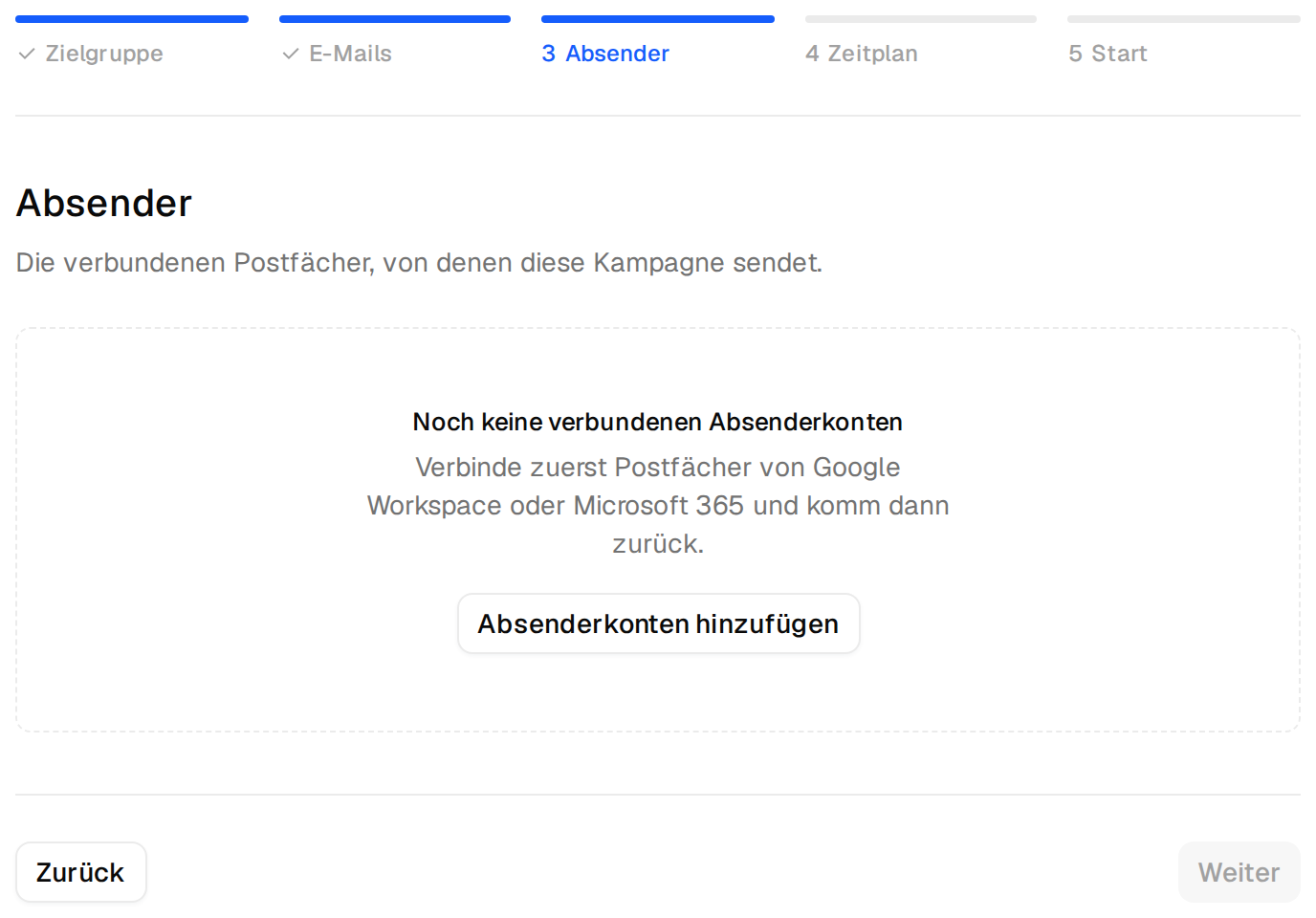Go back with the Zurück button
The height and width of the screenshot is (918, 1316).
[81, 872]
